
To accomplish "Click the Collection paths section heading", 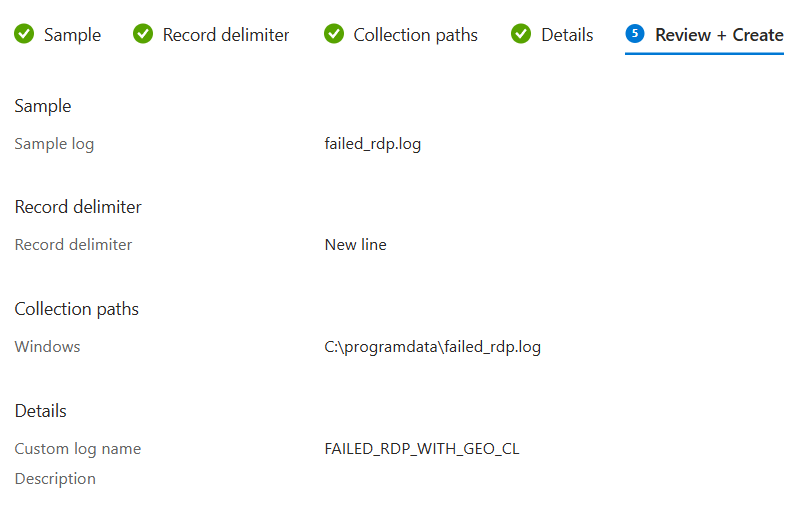I will pyautogui.click(x=77, y=309).
